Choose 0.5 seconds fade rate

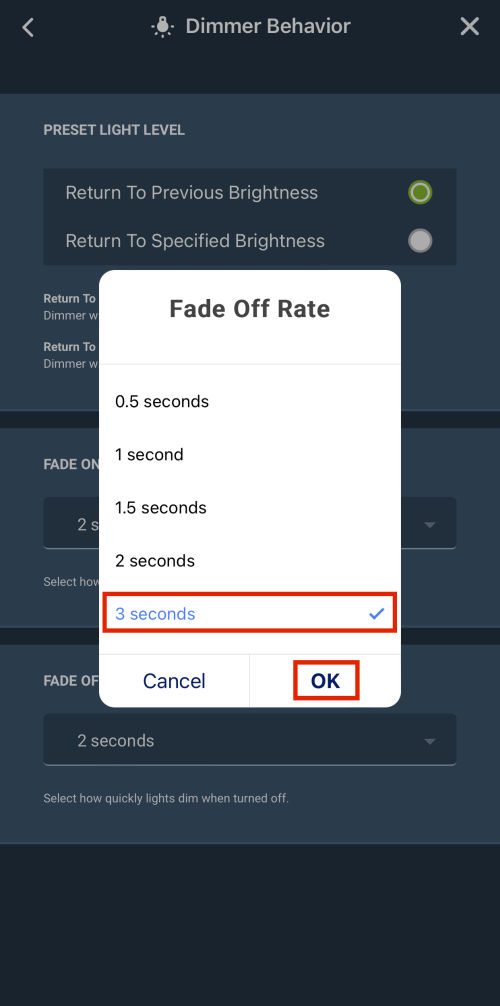pos(250,402)
